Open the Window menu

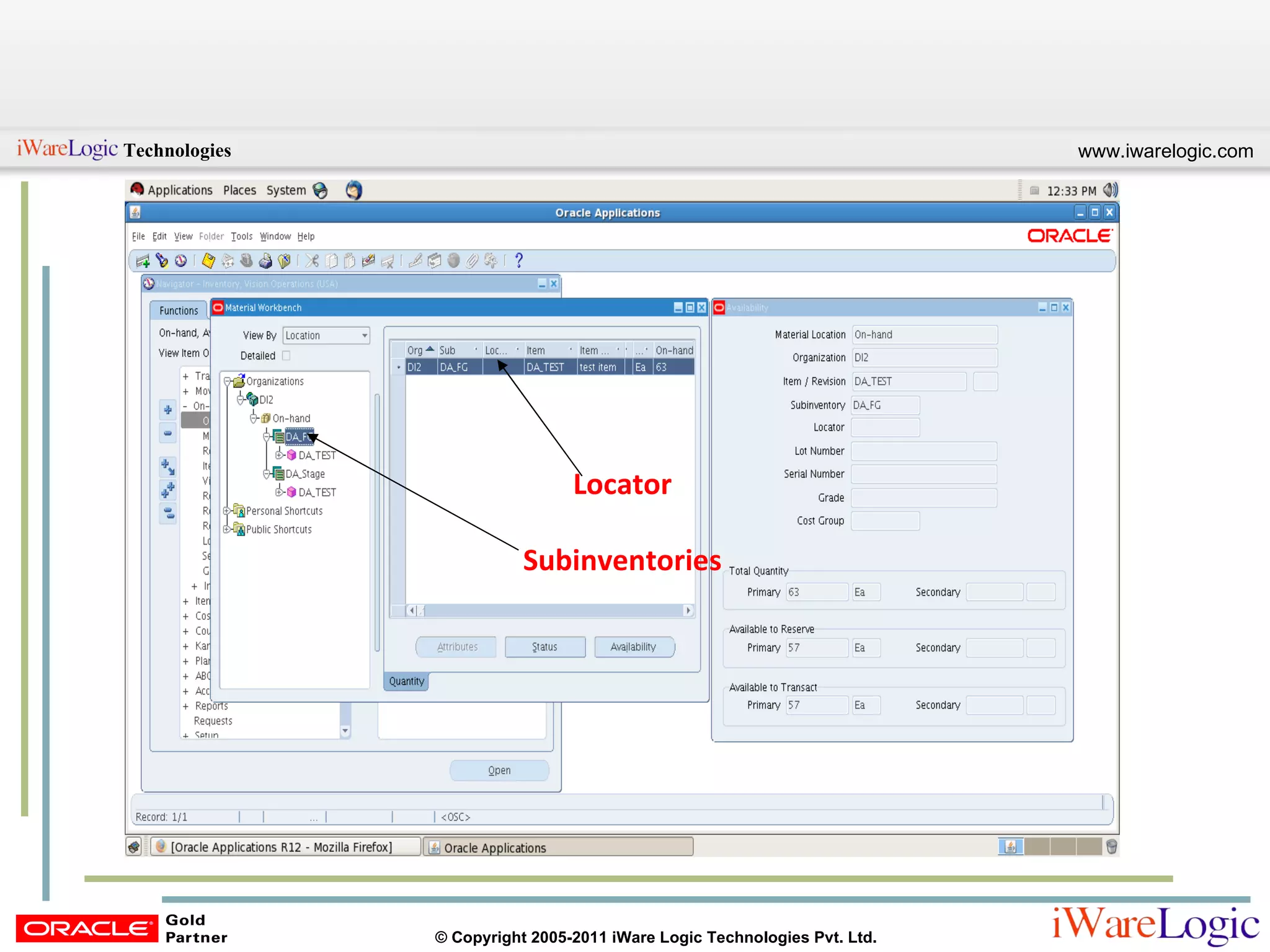coord(275,236)
